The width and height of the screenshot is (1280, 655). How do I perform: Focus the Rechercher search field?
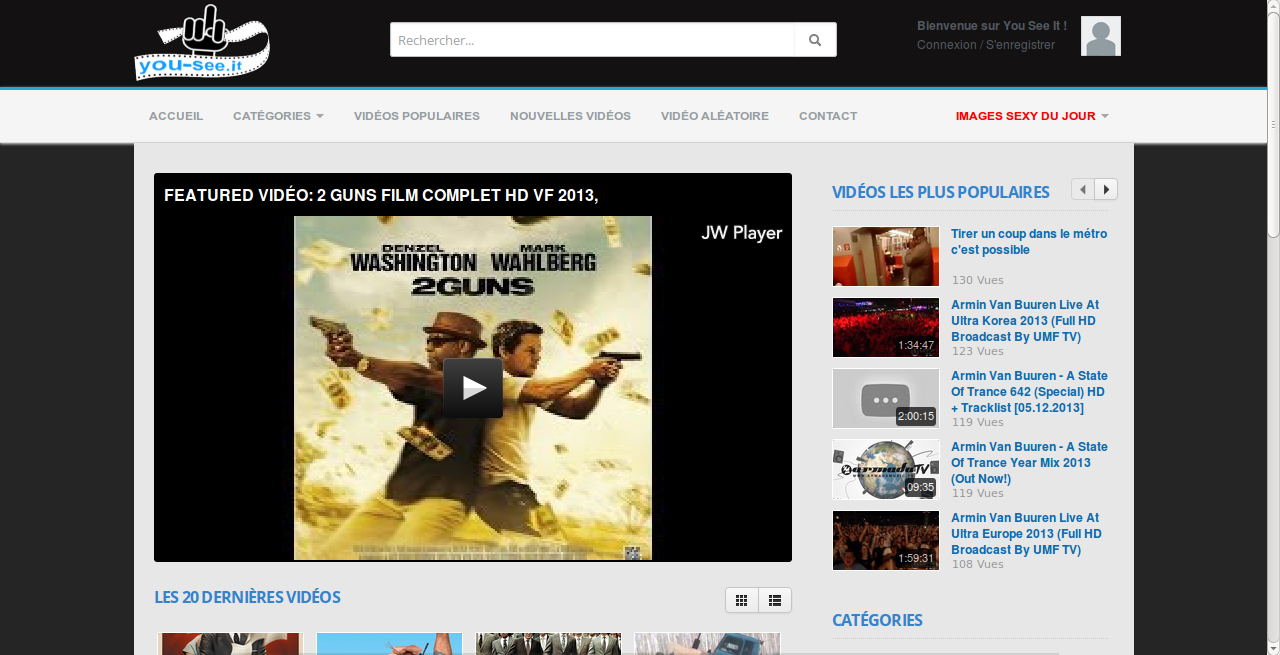(x=592, y=40)
